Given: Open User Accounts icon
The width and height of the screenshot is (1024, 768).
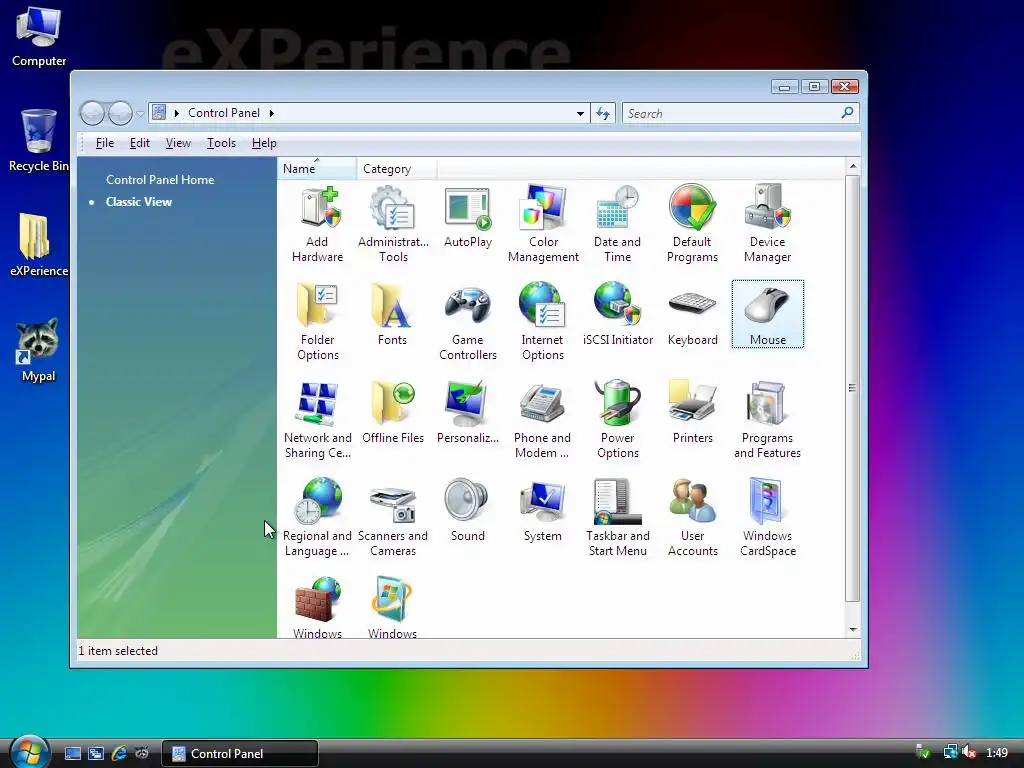Looking at the screenshot, I should pos(692,517).
